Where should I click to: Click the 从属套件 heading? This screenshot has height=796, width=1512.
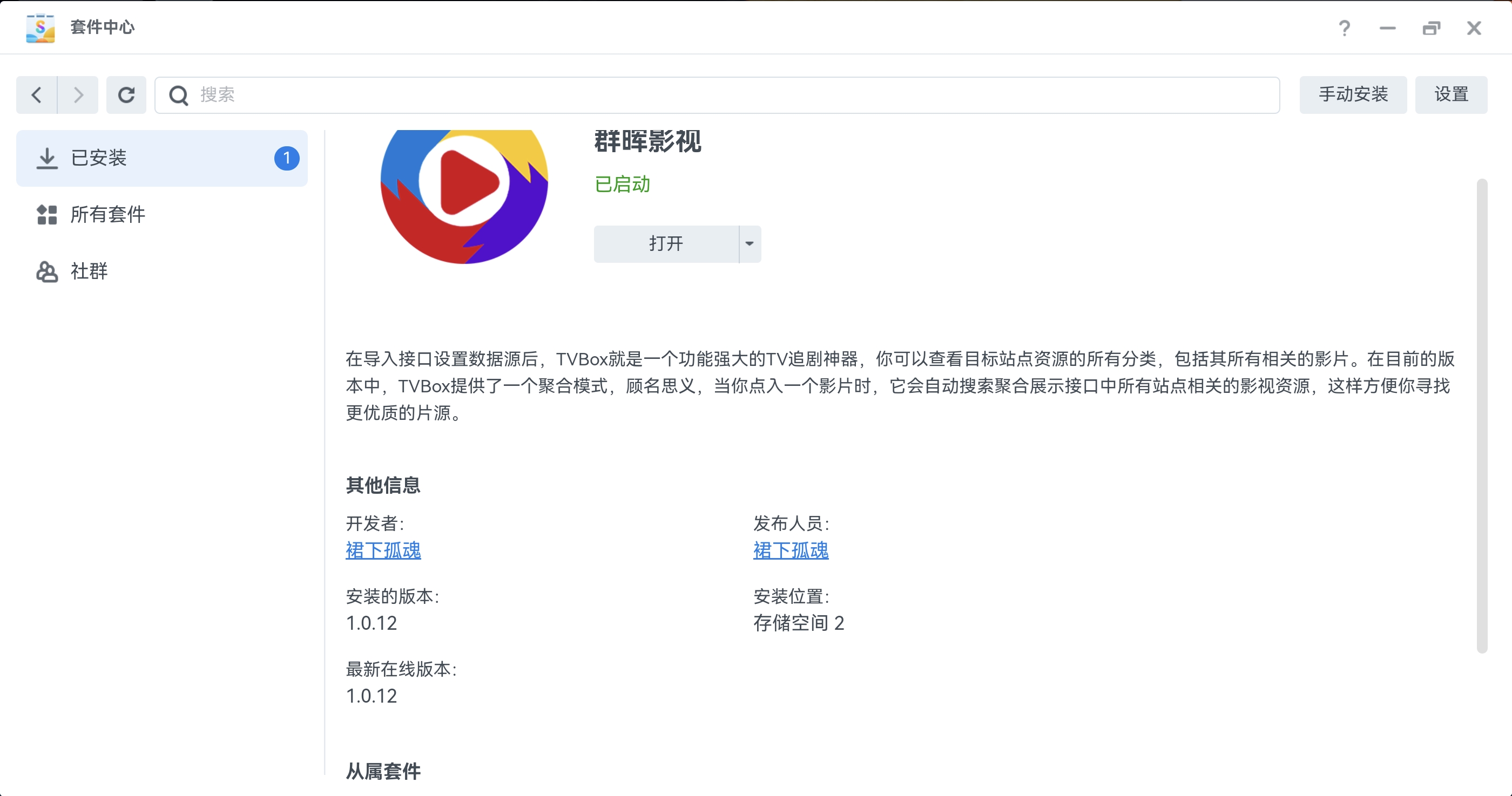[383, 771]
